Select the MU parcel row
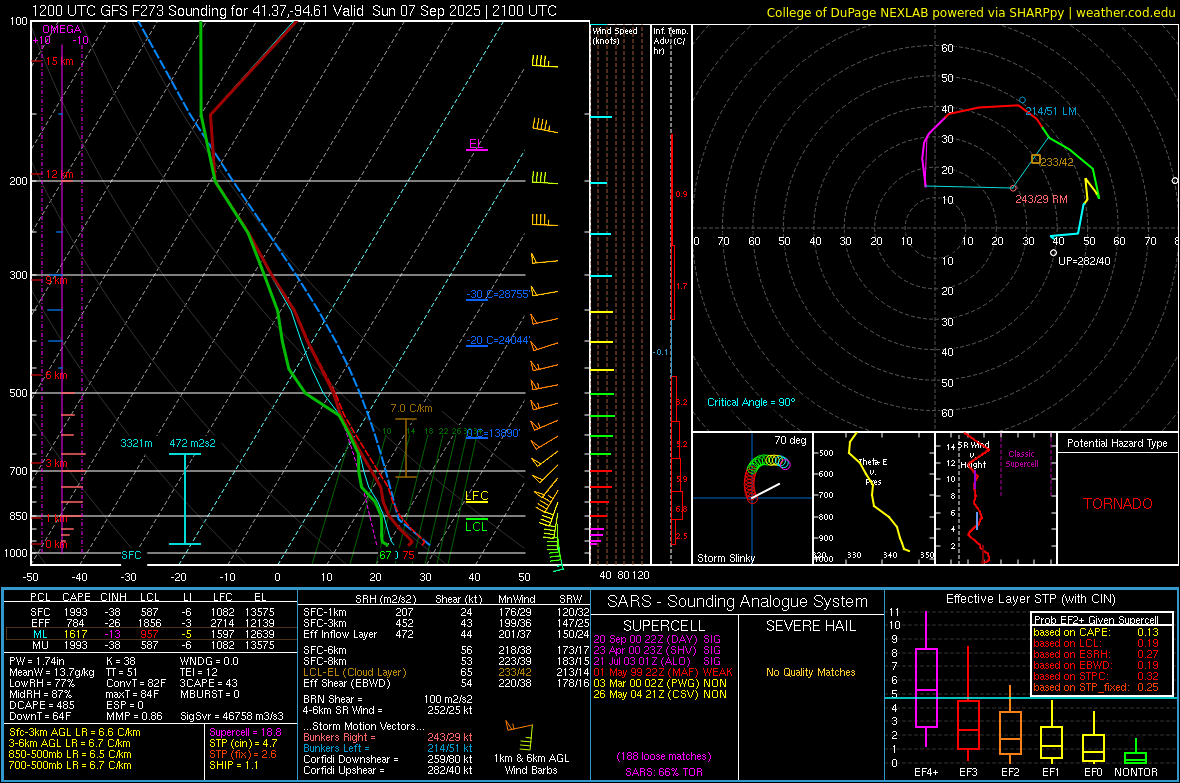 click(x=151, y=644)
